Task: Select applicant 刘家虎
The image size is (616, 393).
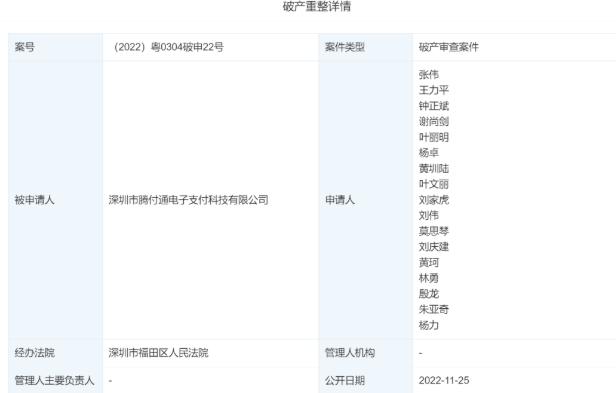Action: pyautogui.click(x=434, y=200)
